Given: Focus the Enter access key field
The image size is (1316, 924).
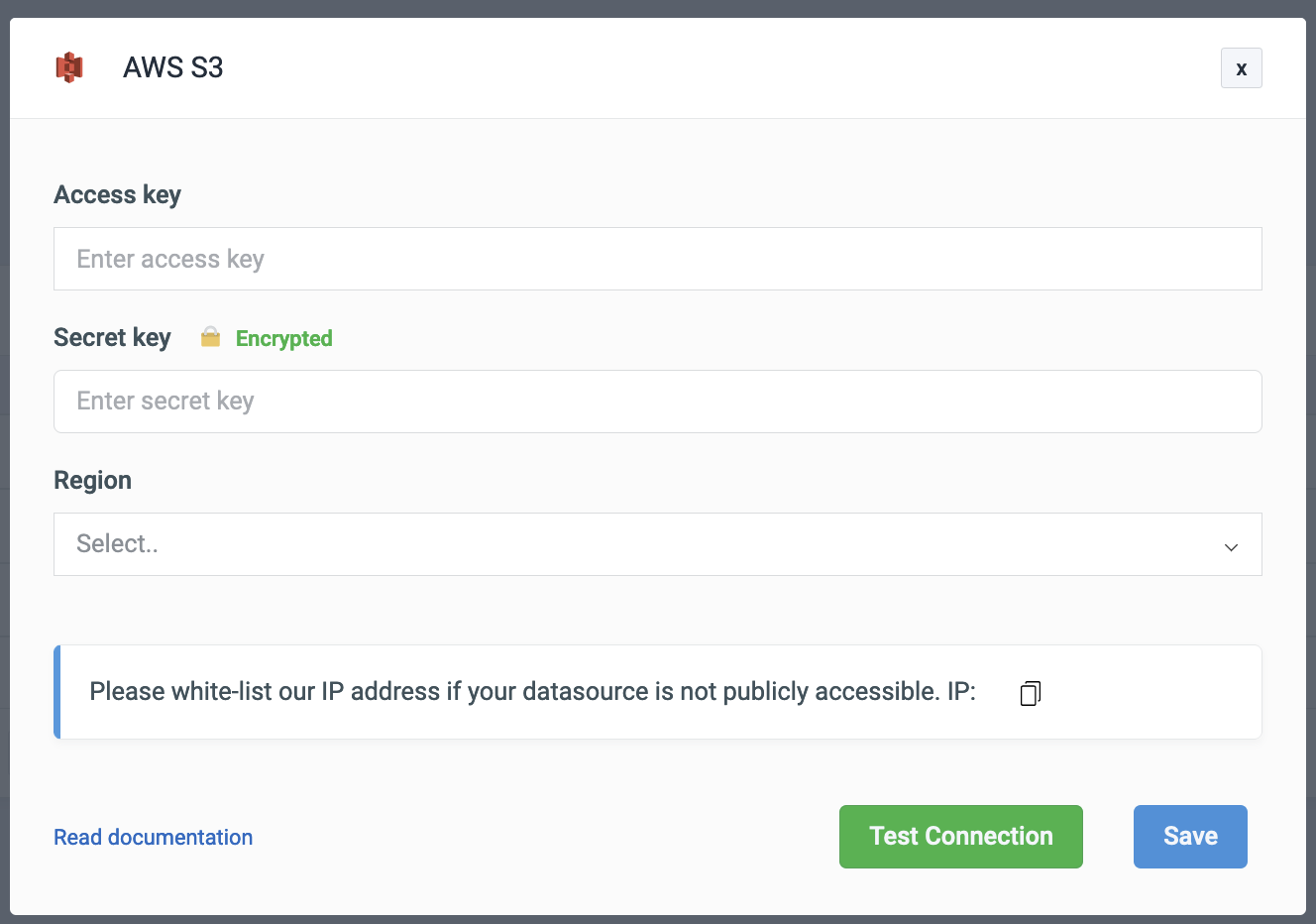Looking at the screenshot, I should pyautogui.click(x=657, y=259).
